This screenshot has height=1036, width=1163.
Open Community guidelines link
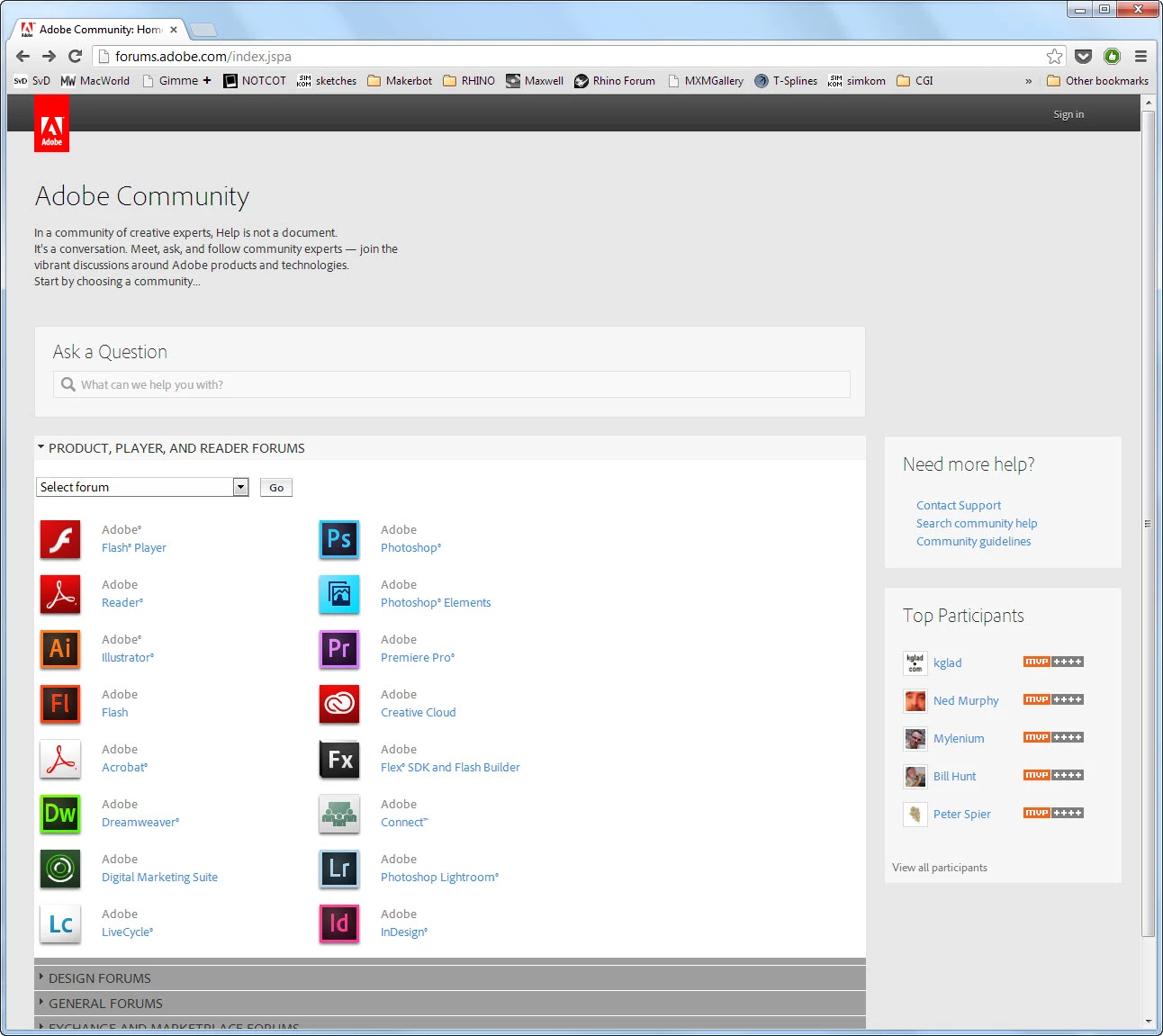(x=974, y=542)
